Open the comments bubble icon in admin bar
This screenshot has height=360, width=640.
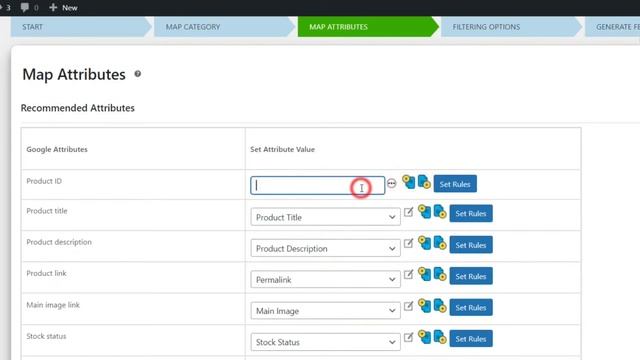pos(25,7)
